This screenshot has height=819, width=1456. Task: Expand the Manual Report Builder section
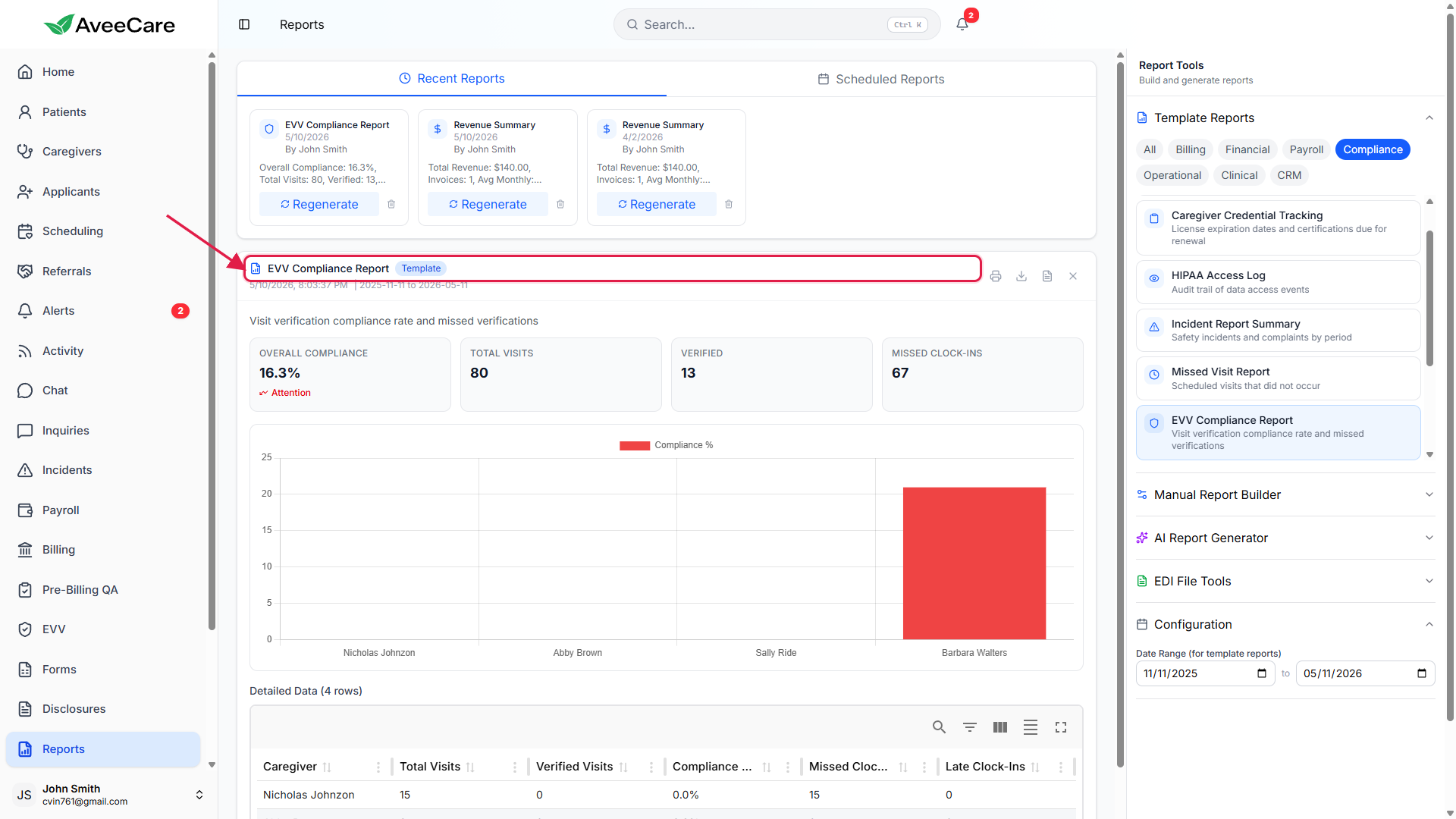pyautogui.click(x=1285, y=494)
